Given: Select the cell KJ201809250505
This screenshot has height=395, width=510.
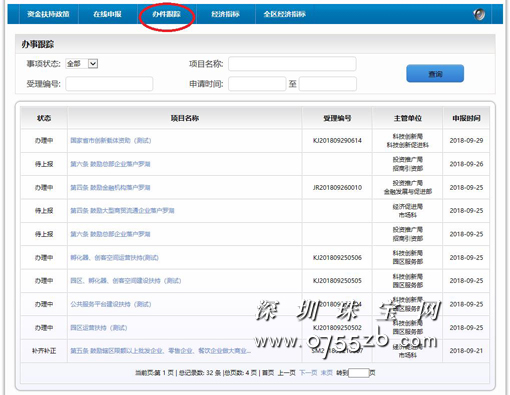Looking at the screenshot, I should click(337, 281).
